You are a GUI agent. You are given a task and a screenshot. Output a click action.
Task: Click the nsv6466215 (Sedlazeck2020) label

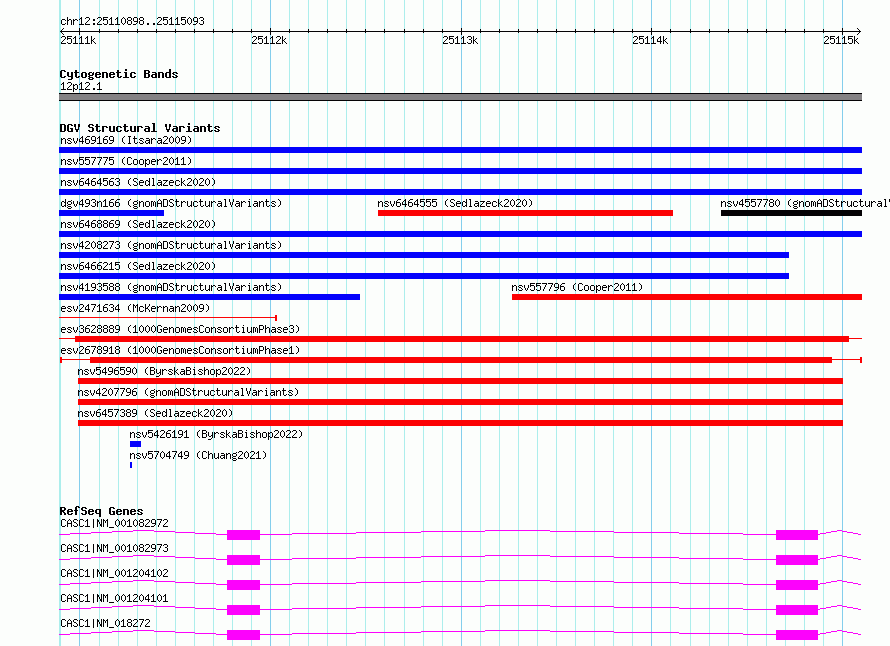point(138,266)
